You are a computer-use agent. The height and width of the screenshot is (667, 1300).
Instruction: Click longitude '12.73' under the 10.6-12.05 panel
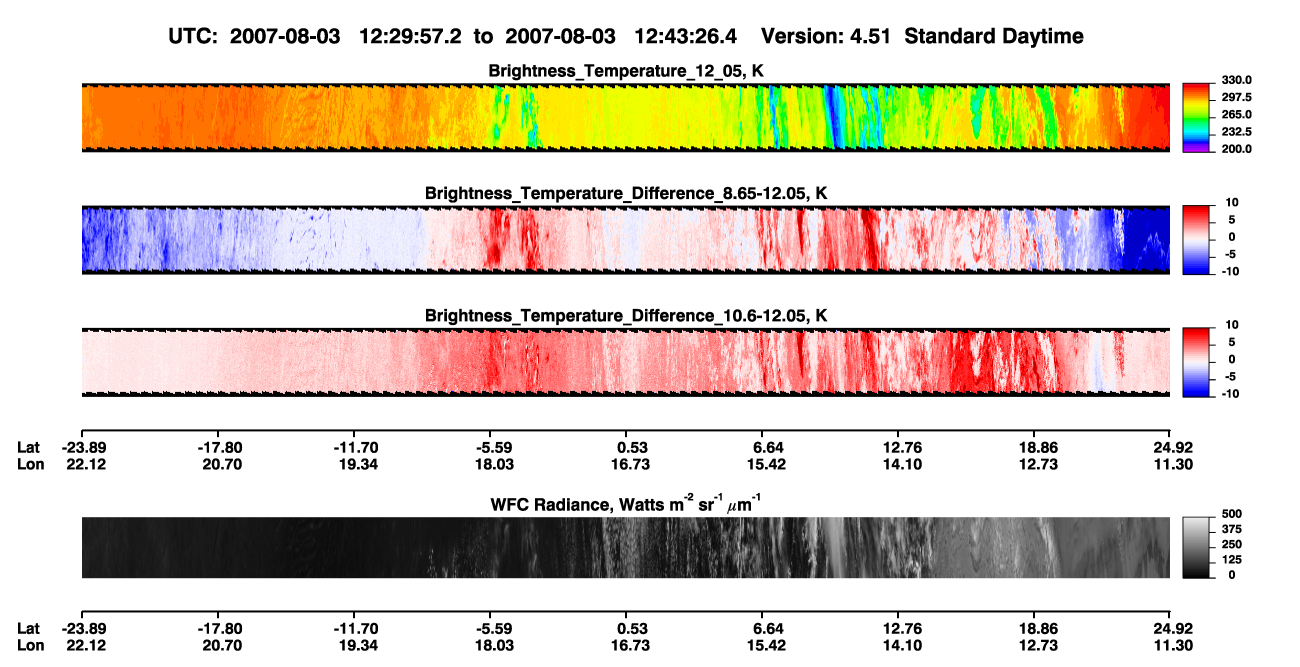point(1040,464)
